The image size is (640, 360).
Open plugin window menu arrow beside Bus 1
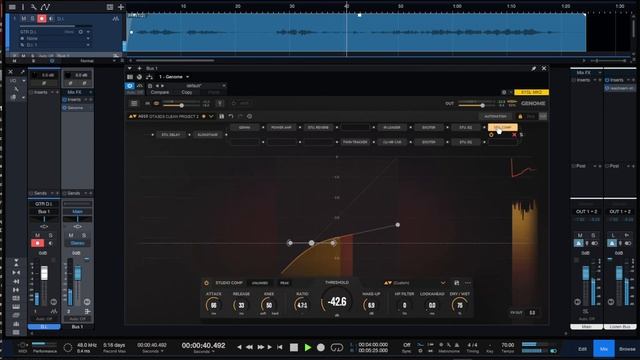130,68
